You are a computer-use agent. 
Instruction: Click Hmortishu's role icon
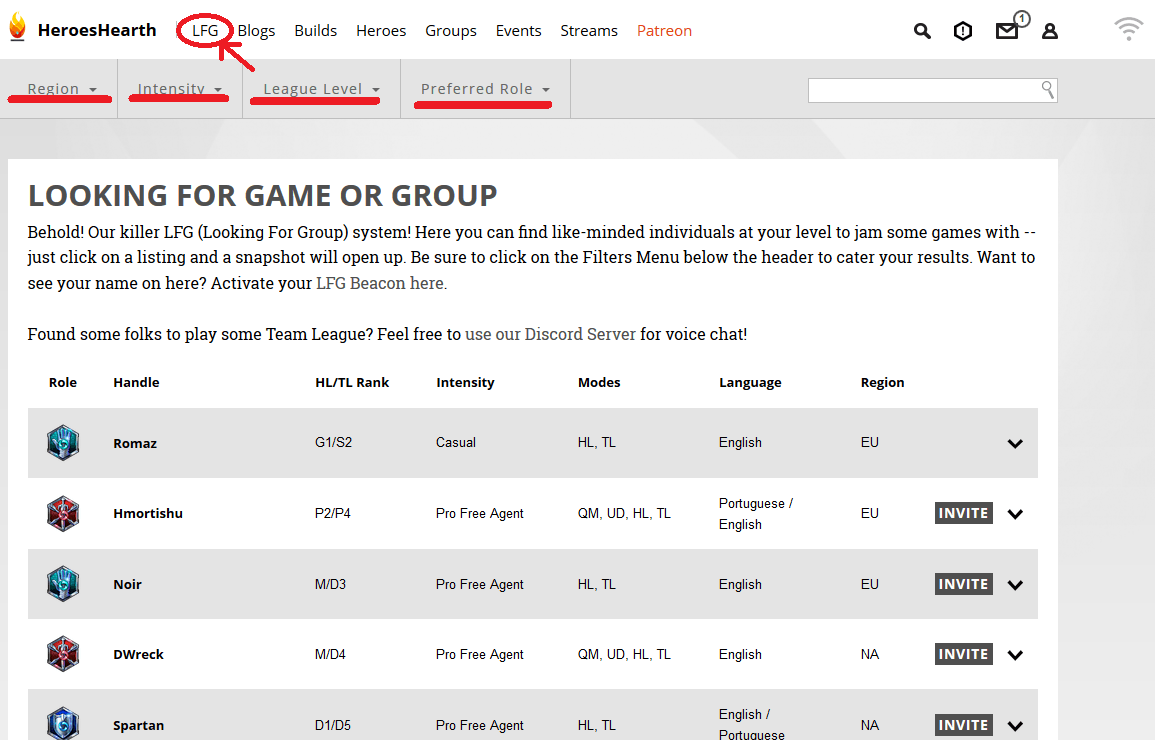(x=63, y=513)
